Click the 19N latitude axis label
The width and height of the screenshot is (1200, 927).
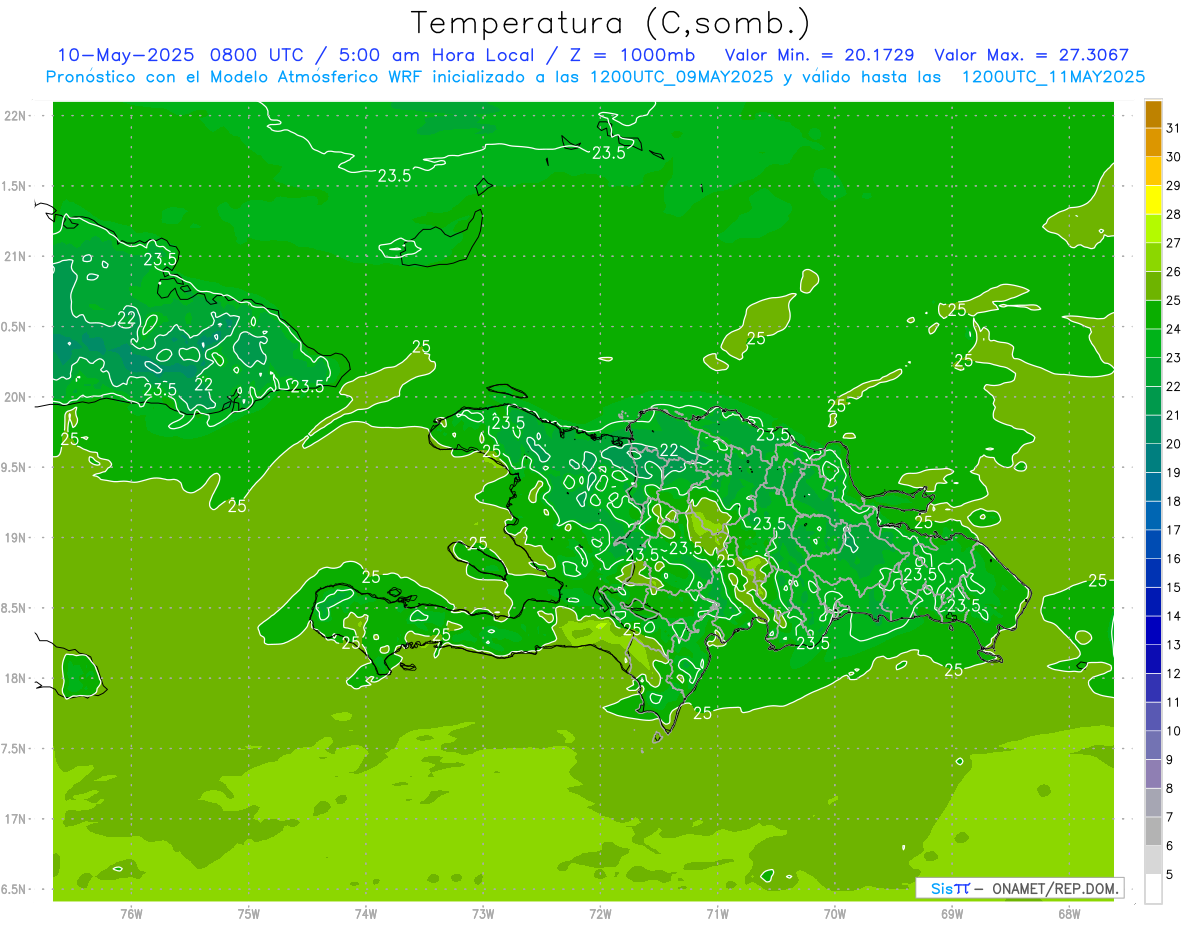click(15, 538)
